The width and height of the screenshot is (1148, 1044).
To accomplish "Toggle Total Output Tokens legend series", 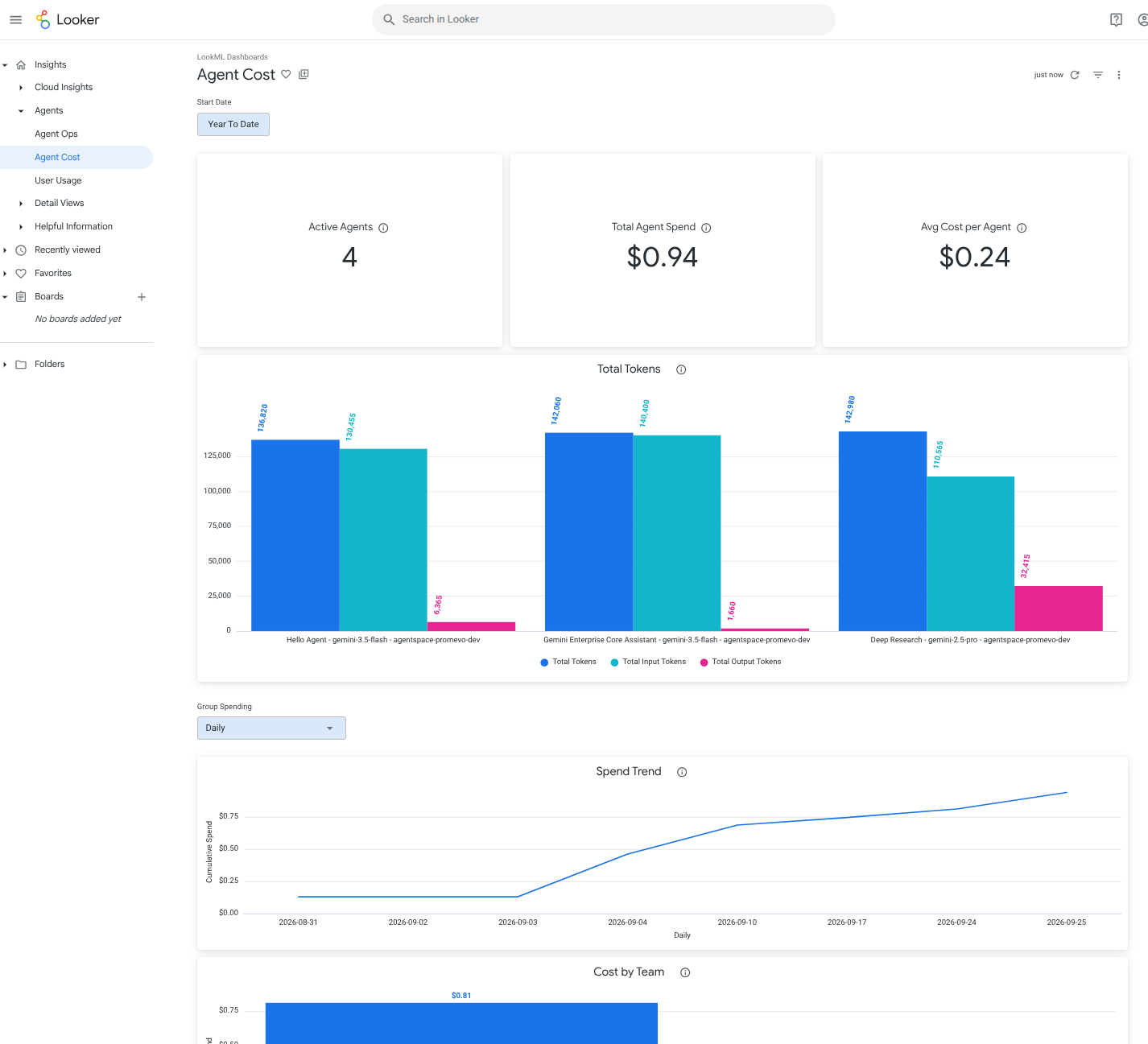I will click(741, 662).
